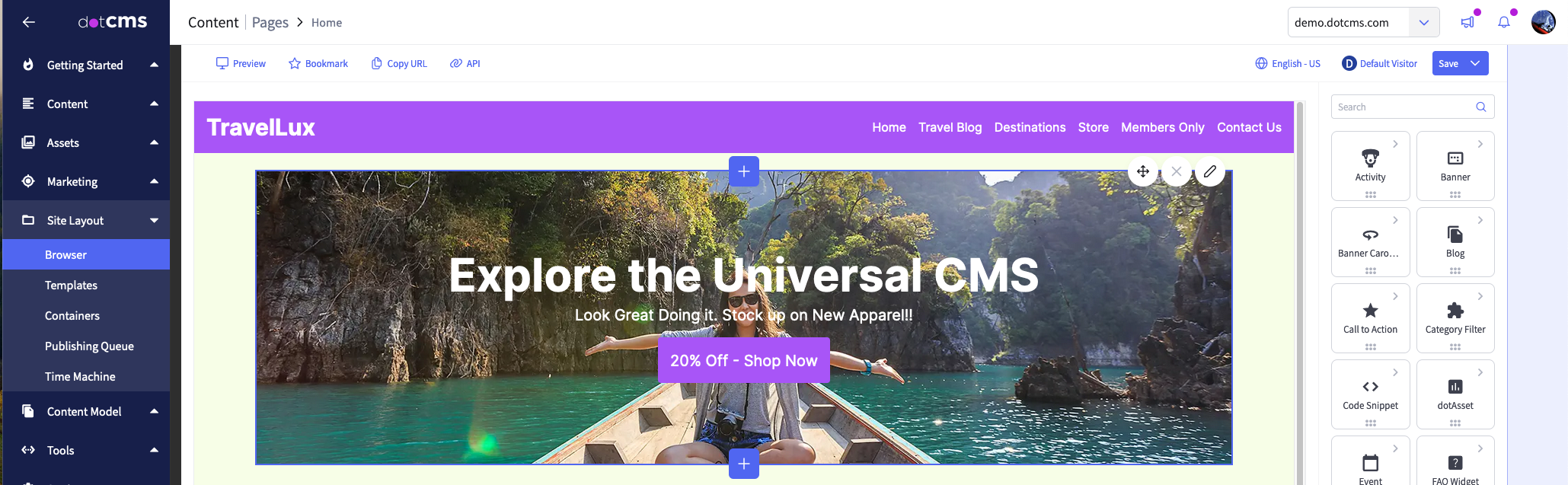Select Publishing Queue in sidebar
Viewport: 1568px width, 485px height.
(89, 346)
